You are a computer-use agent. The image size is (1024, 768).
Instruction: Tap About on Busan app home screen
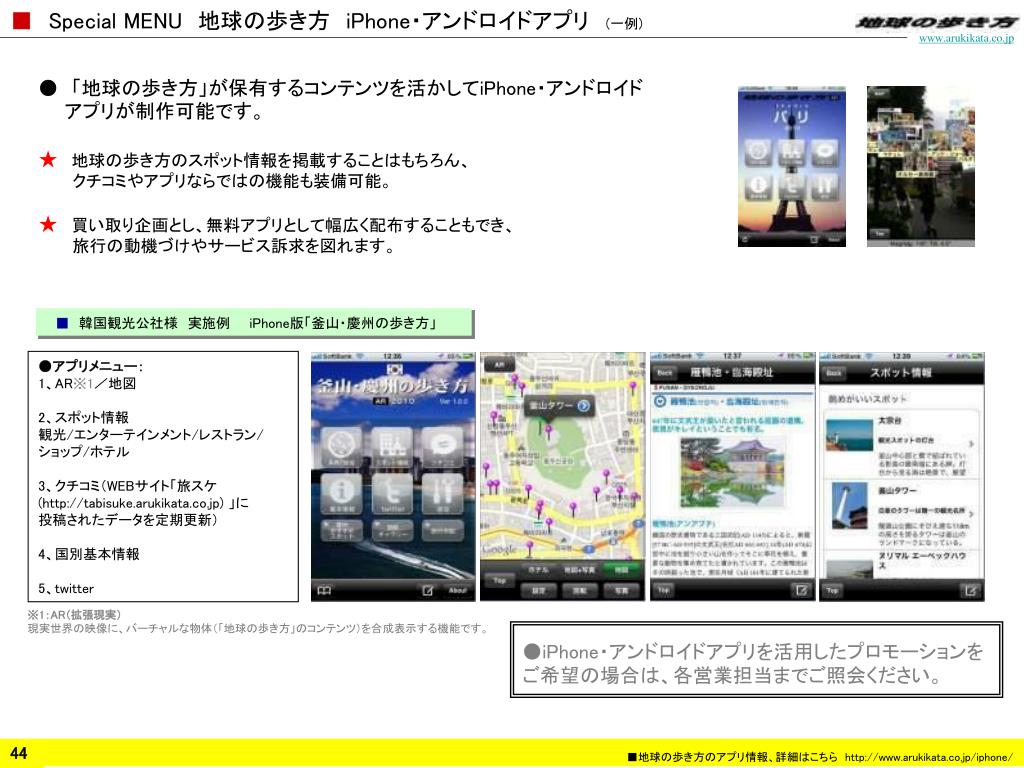click(x=458, y=590)
